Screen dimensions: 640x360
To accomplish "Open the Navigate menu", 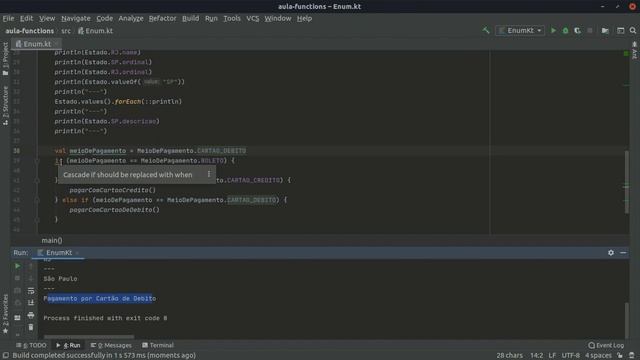I will tap(76, 18).
